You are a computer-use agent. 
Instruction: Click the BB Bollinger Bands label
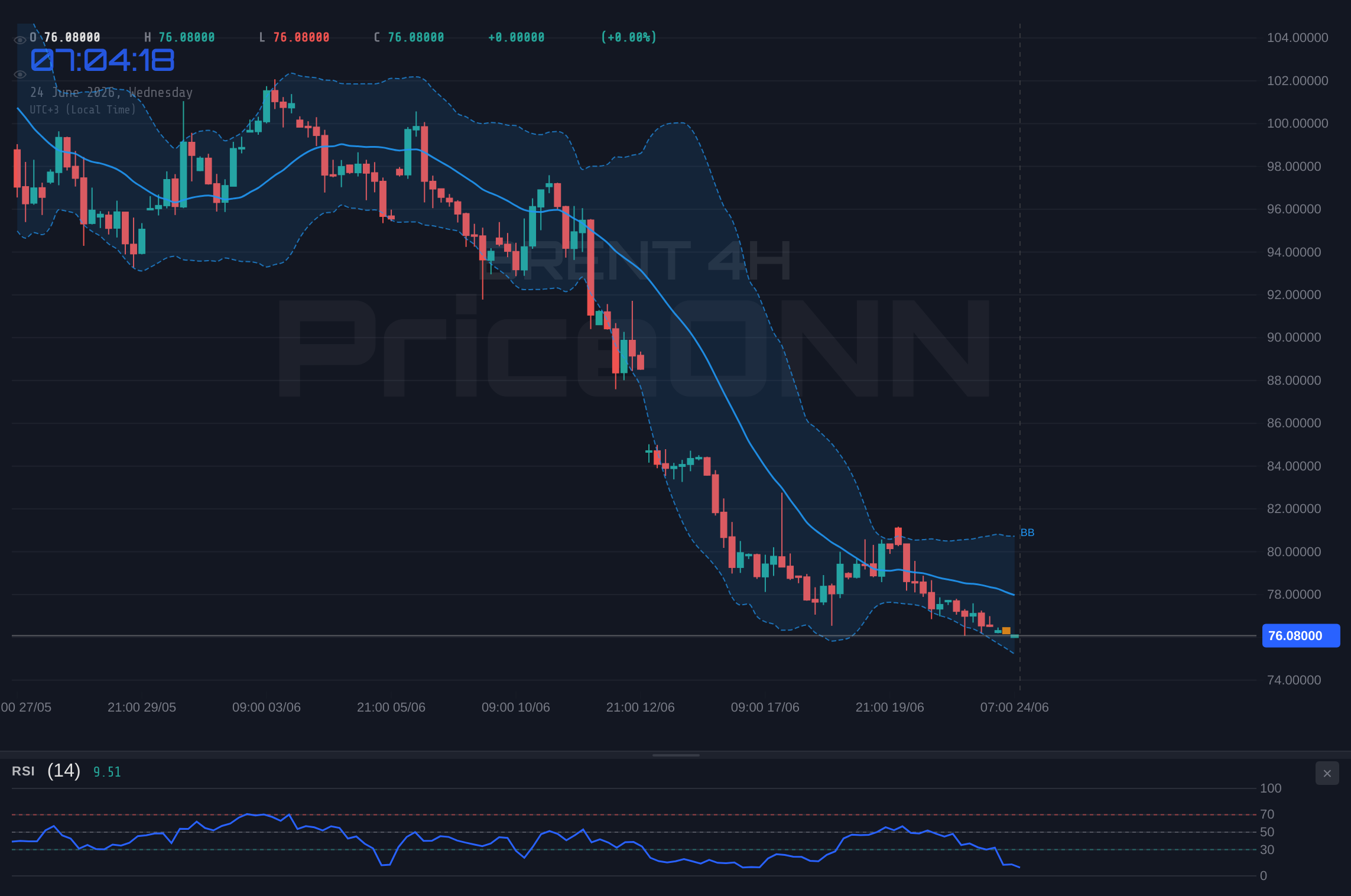(x=1027, y=533)
